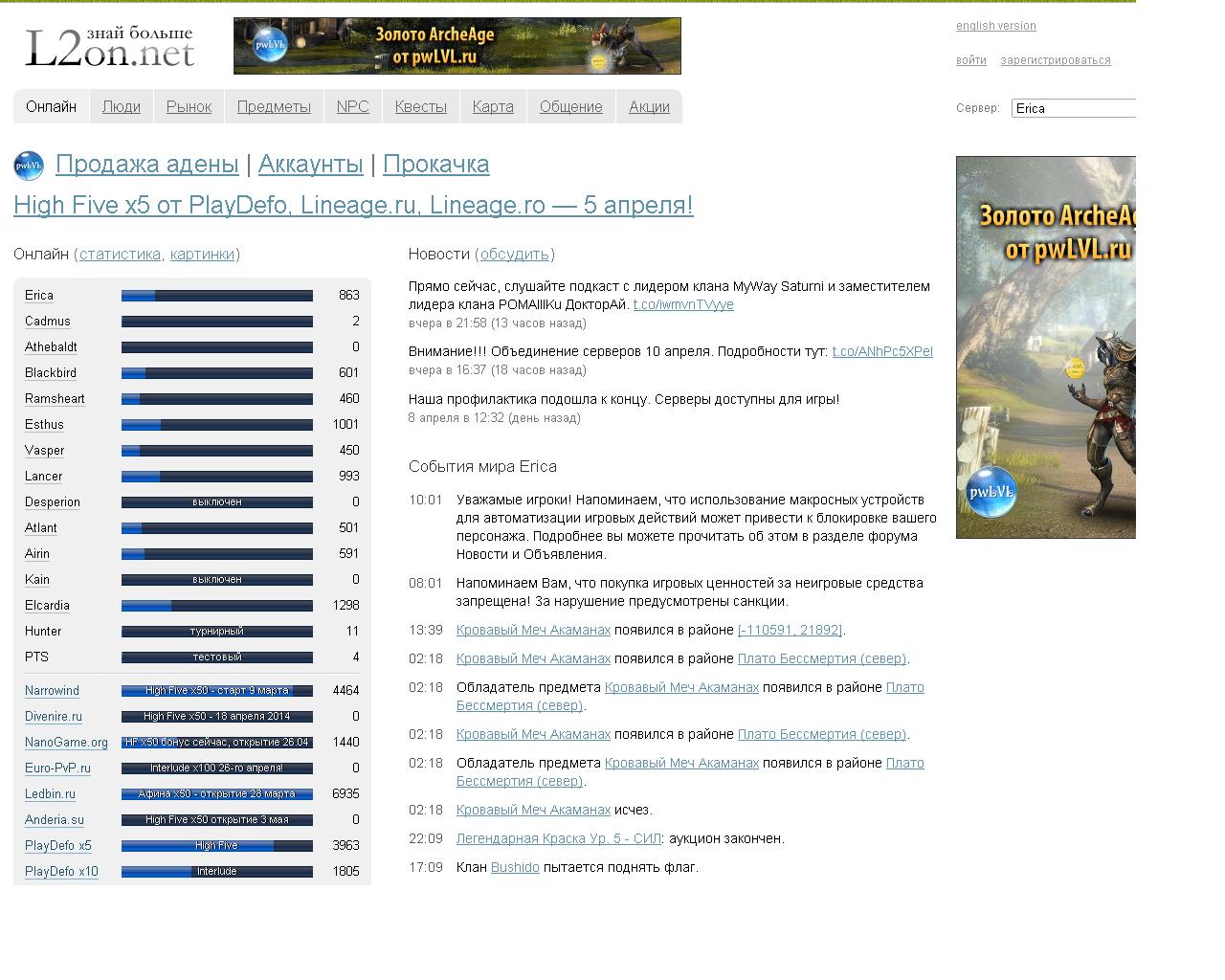Screen dimensions: 1225x980
Task: Open the Предметы tab
Action: click(274, 107)
